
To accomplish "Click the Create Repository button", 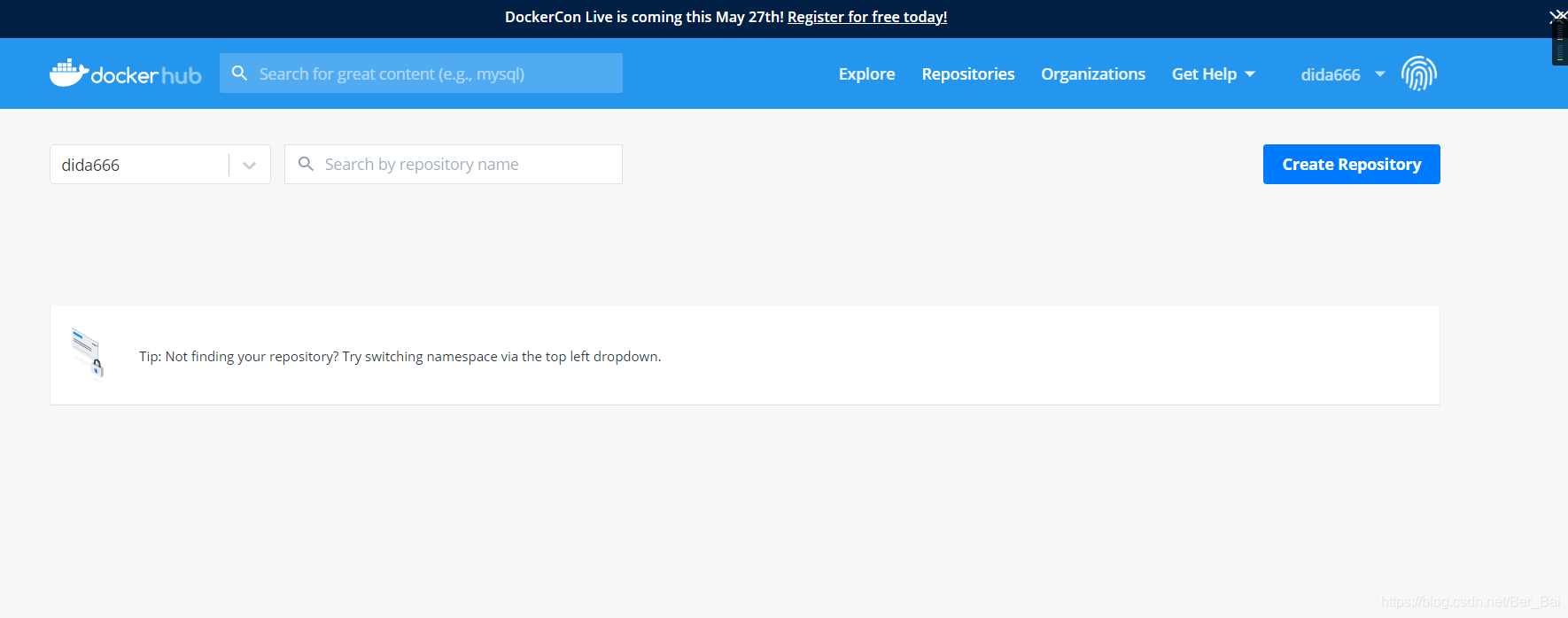I will (1352, 164).
